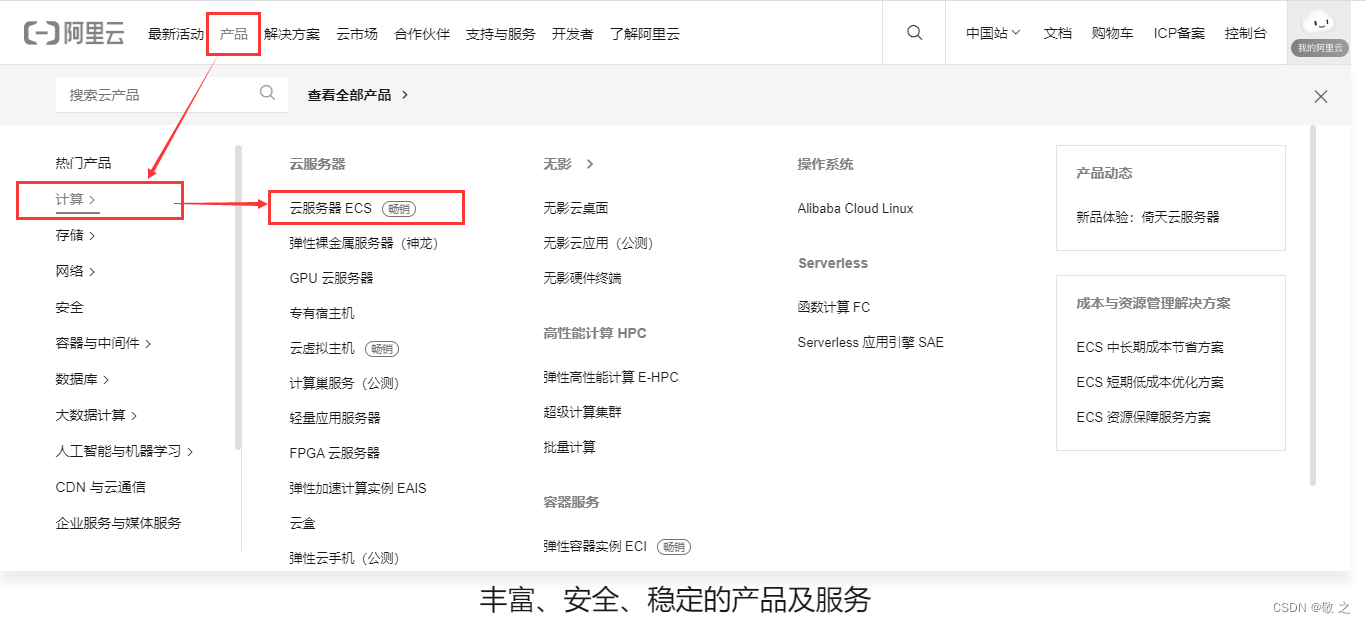Open 云服务器 ECS product
Image resolution: width=1366 pixels, height=623 pixels.
tap(330, 208)
